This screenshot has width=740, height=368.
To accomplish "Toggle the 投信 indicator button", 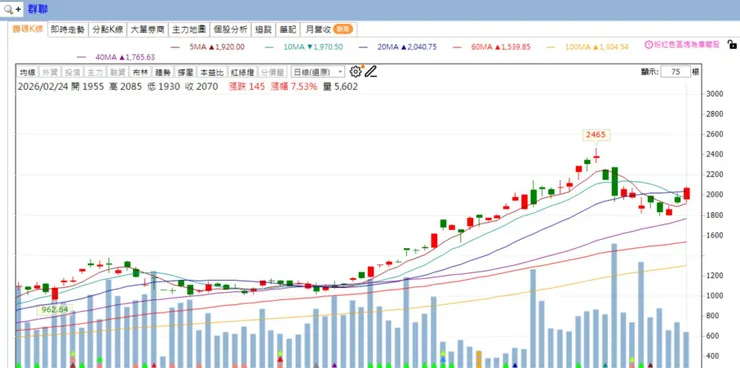I will pos(72,72).
